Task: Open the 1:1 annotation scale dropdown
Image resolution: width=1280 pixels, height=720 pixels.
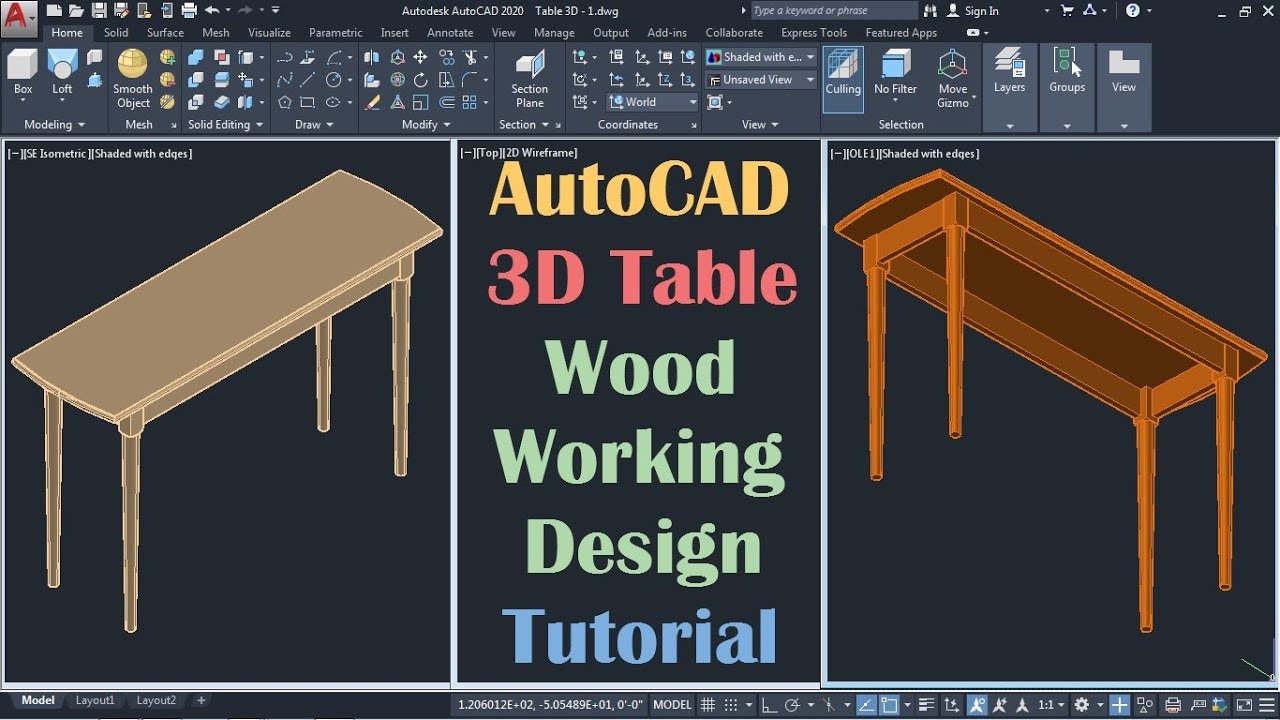Action: (1051, 705)
